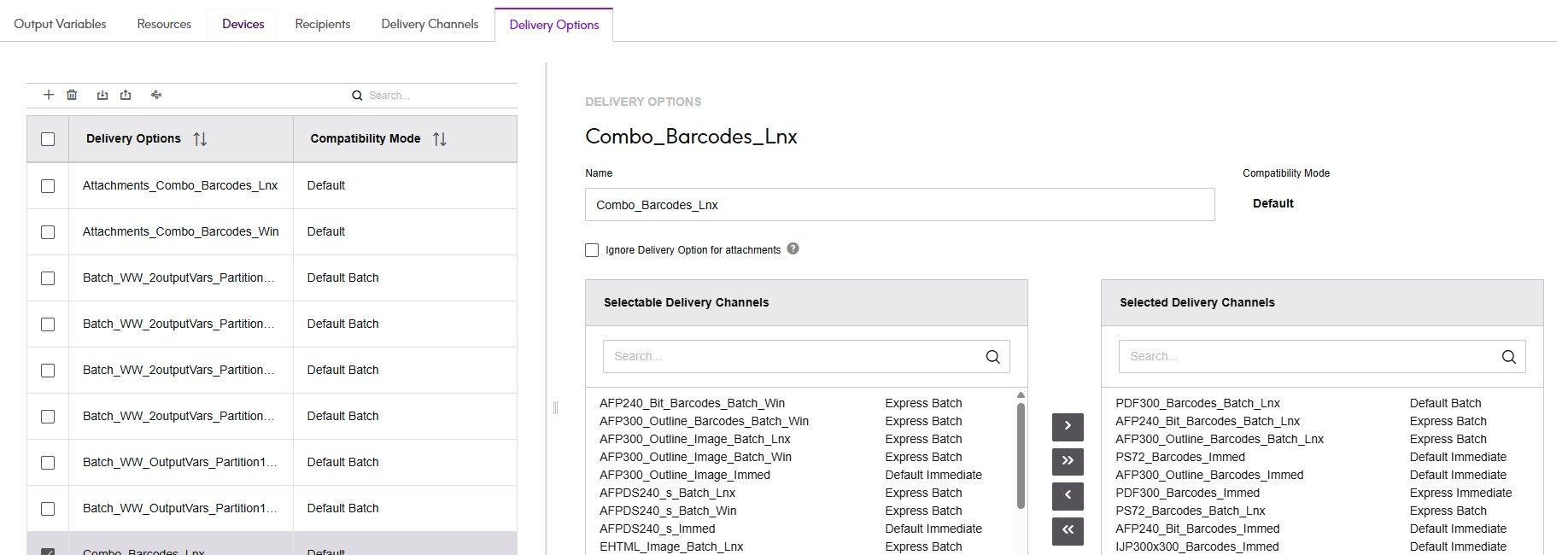
Task: Click the plus icon to add delivery option
Action: pos(49,95)
